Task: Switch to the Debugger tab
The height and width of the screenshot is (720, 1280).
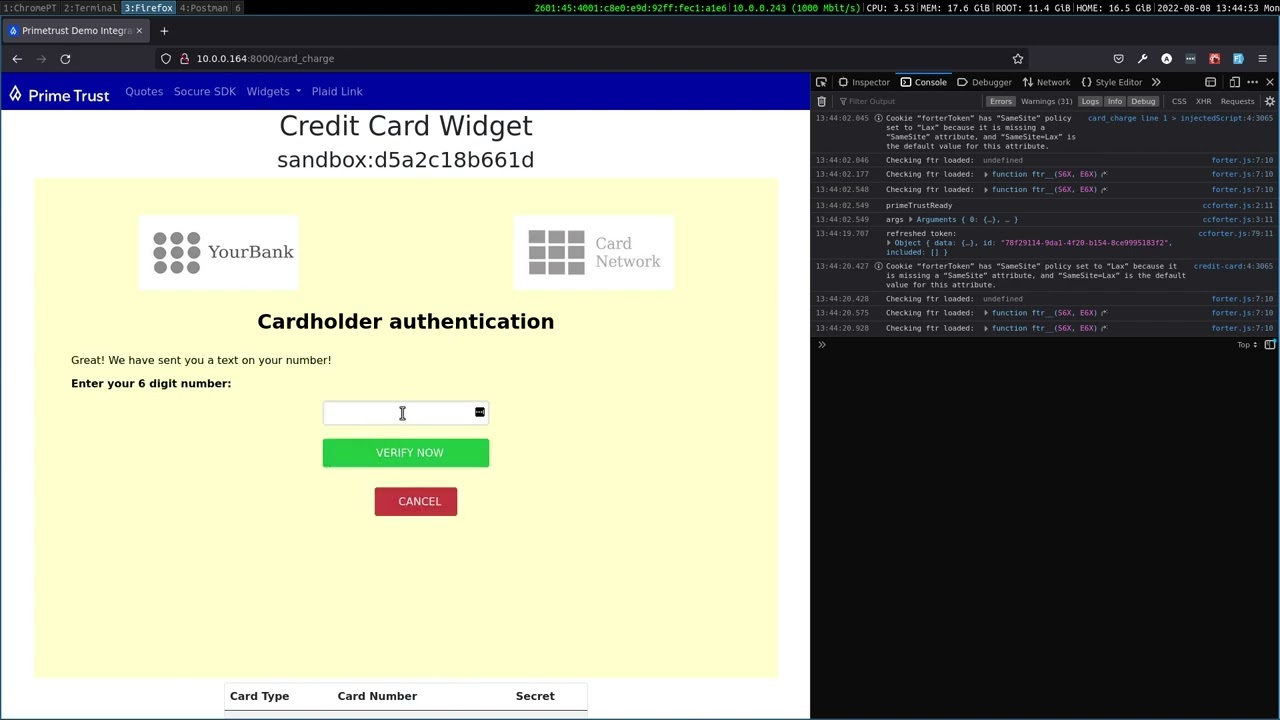Action: pos(984,82)
